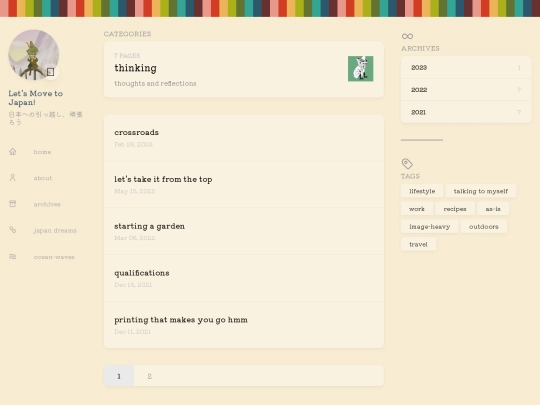The image size is (540, 405).
Task: Open the crossroads post
Action: pyautogui.click(x=244, y=138)
